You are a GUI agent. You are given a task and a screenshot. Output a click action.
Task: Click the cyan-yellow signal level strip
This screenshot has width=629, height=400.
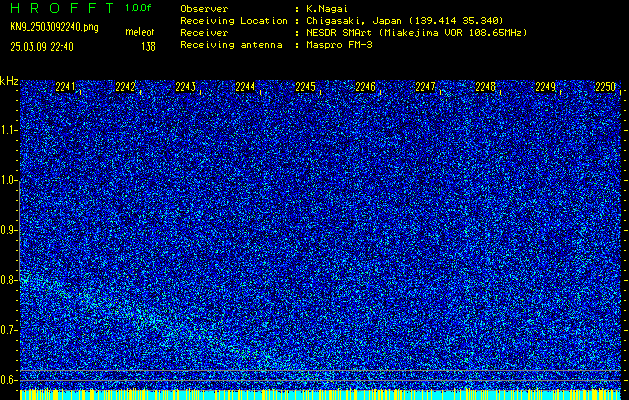coord(321,394)
